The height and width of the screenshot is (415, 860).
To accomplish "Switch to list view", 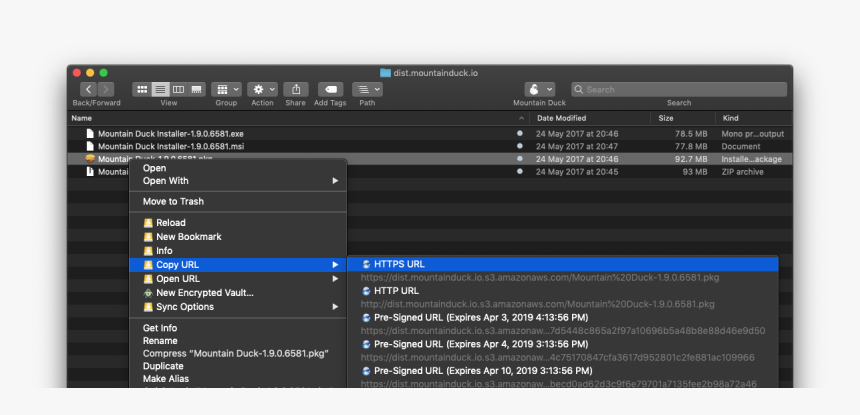I will 160,89.
